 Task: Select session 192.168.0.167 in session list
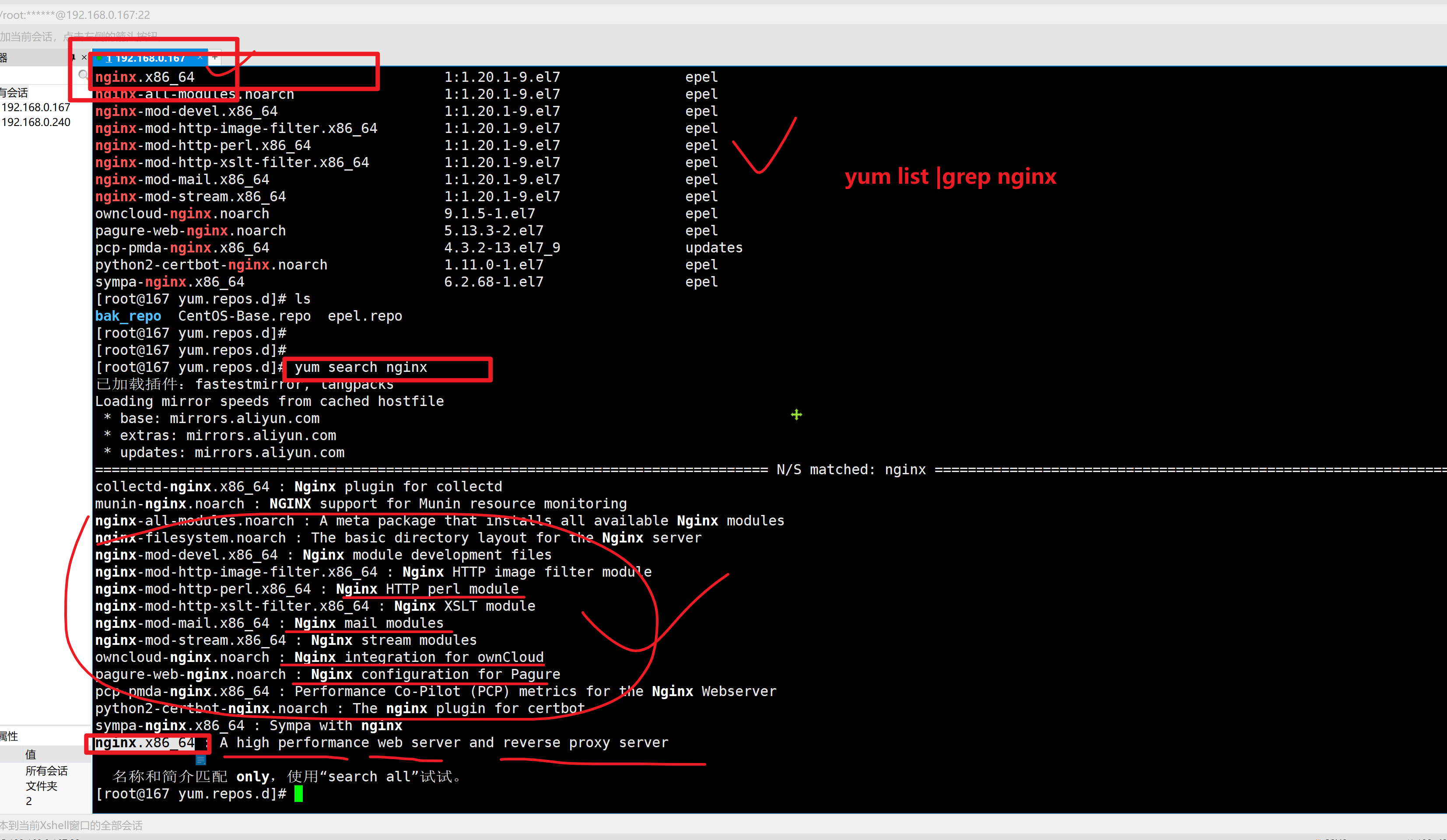(35, 107)
